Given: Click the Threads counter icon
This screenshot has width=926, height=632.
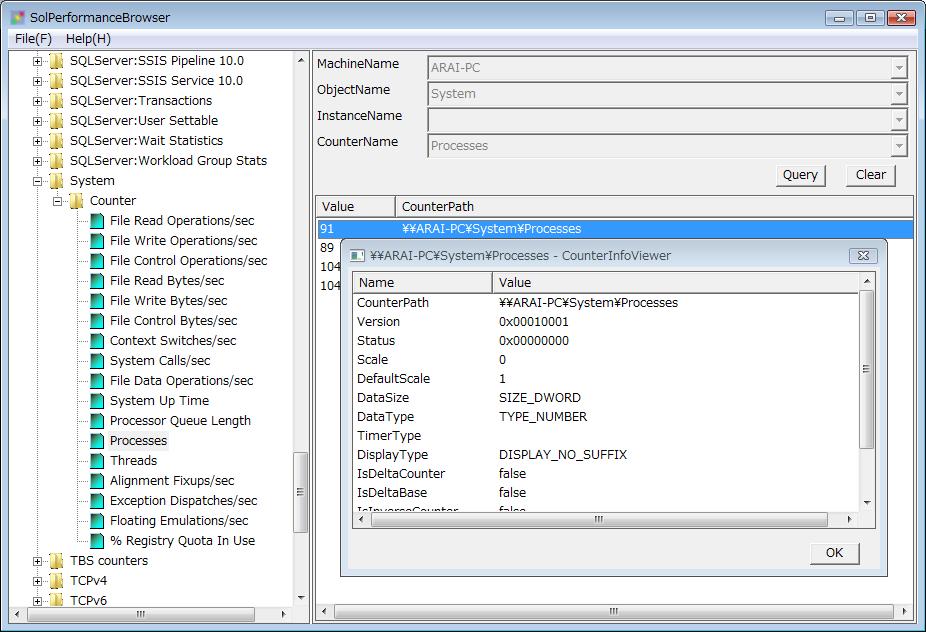Looking at the screenshot, I should click(97, 461).
